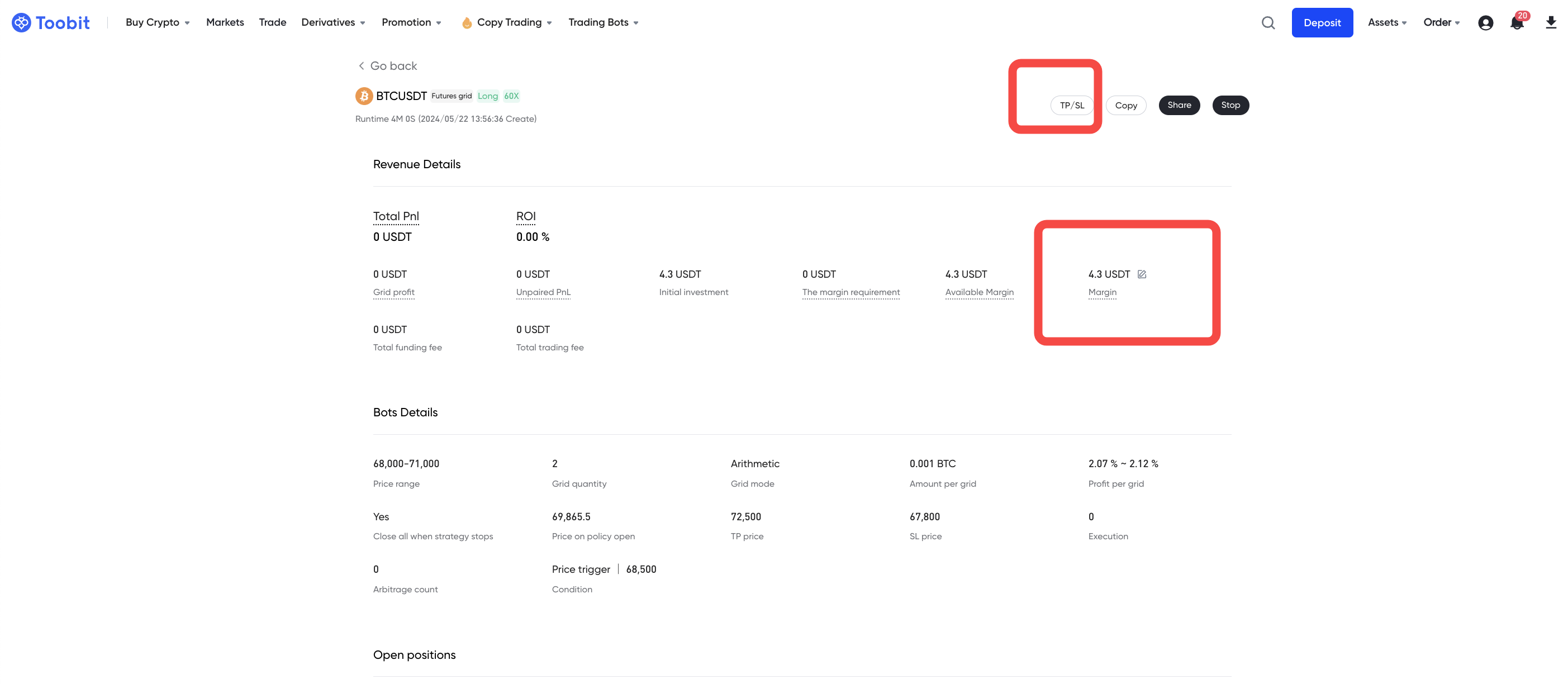This screenshot has width=1568, height=684.
Task: Click the TP/SL button
Action: click(1071, 105)
